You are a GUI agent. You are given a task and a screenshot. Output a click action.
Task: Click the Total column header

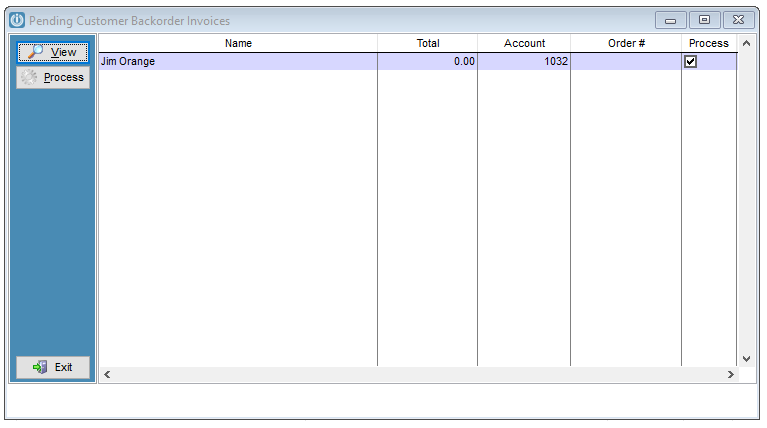coord(428,43)
